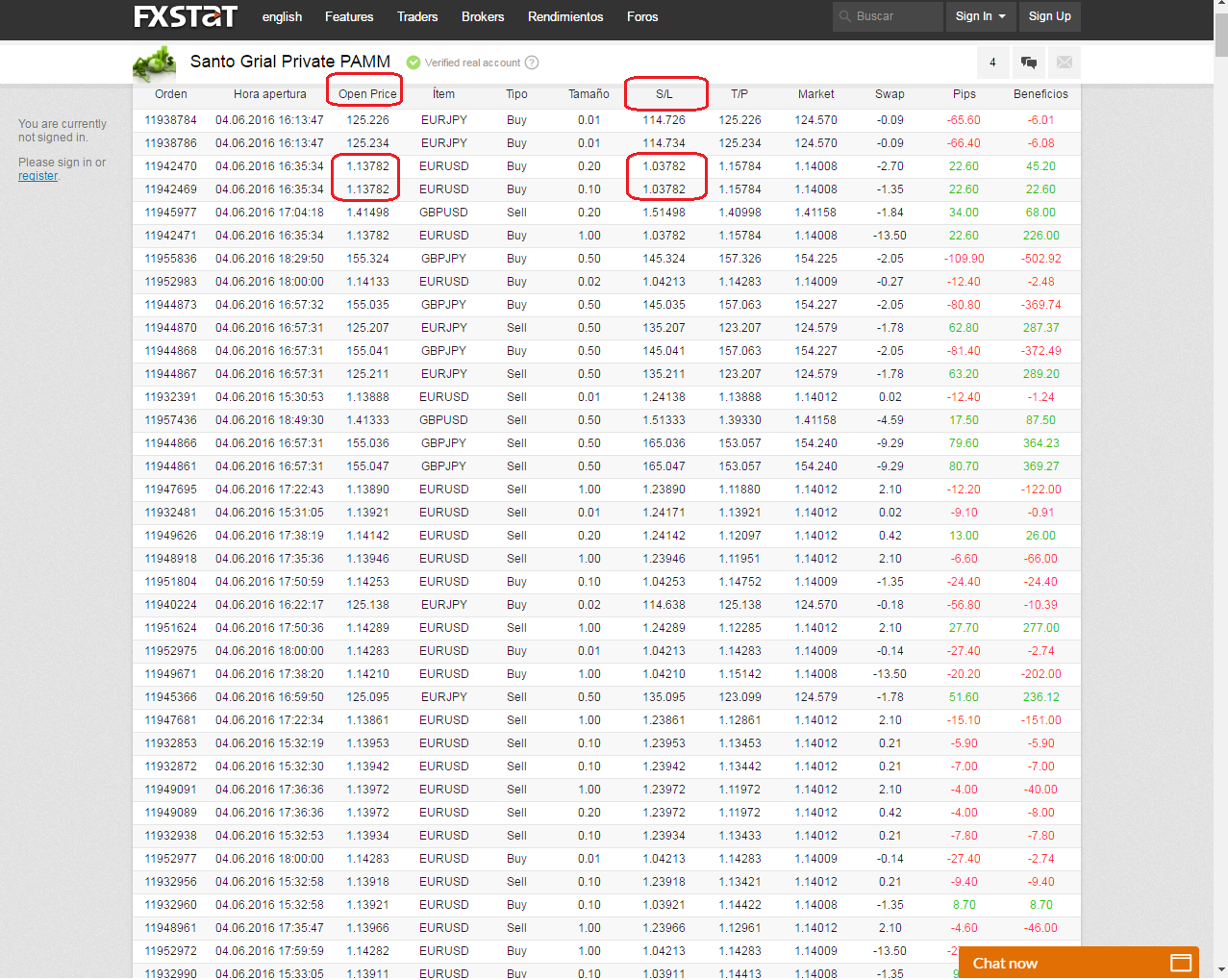This screenshot has width=1228, height=980.
Task: Select order number 11938784
Action: tap(171, 120)
